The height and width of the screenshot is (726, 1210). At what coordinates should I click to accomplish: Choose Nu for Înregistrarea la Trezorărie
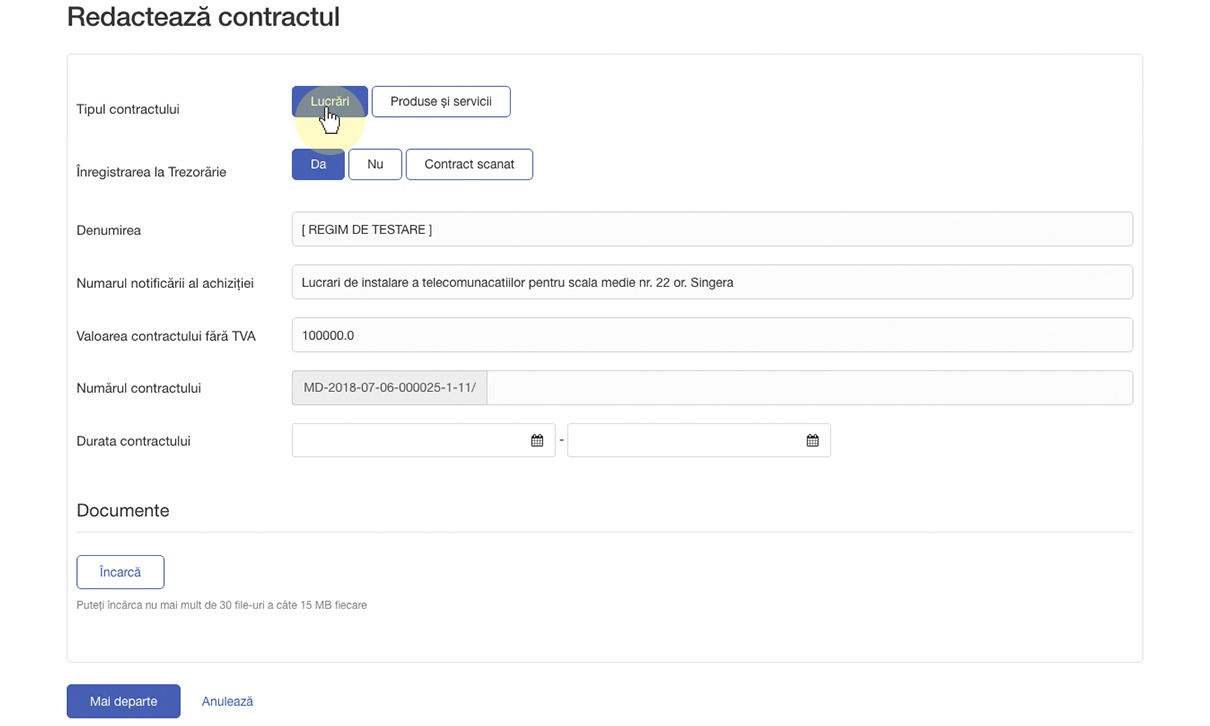(x=375, y=164)
